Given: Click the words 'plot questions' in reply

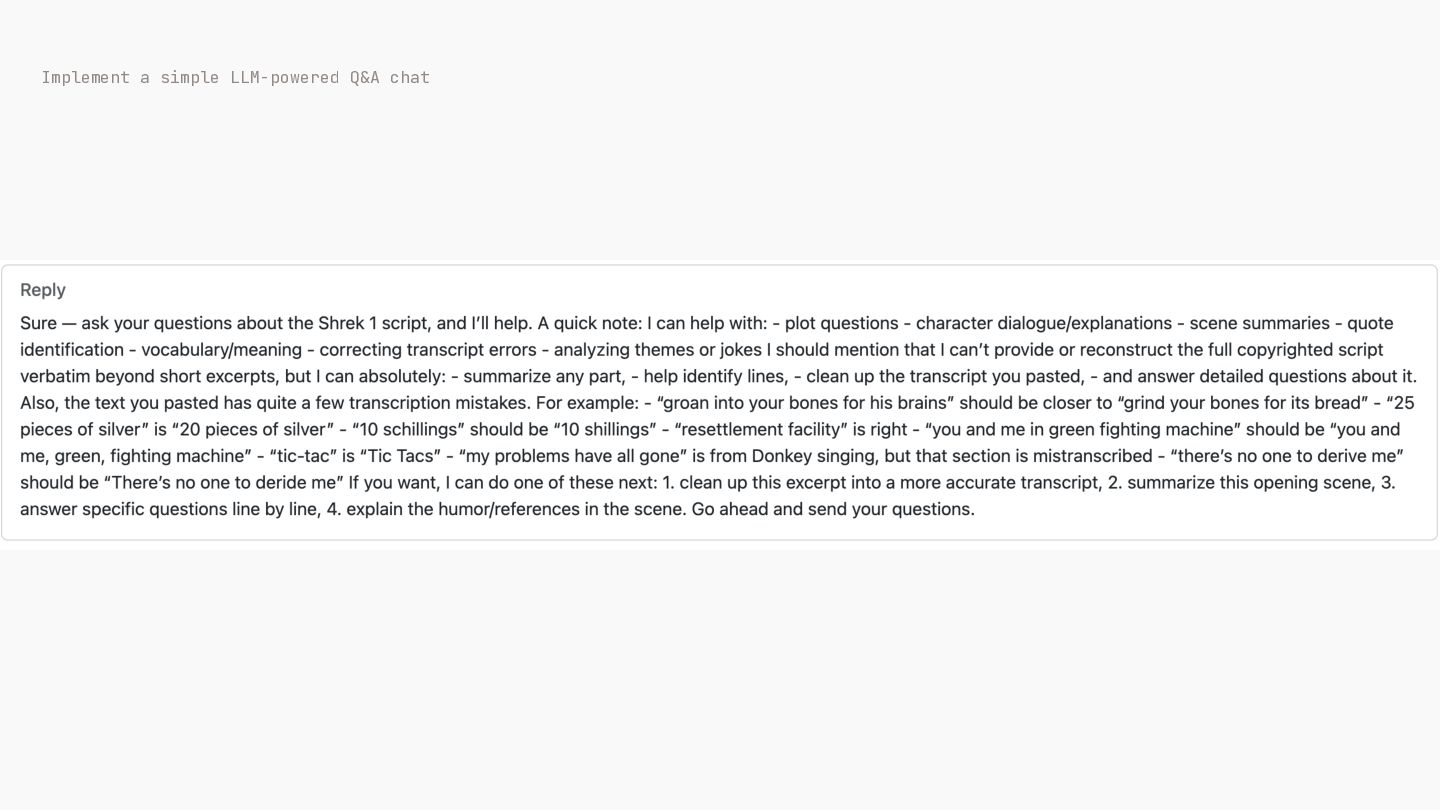Looking at the screenshot, I should (x=842, y=323).
